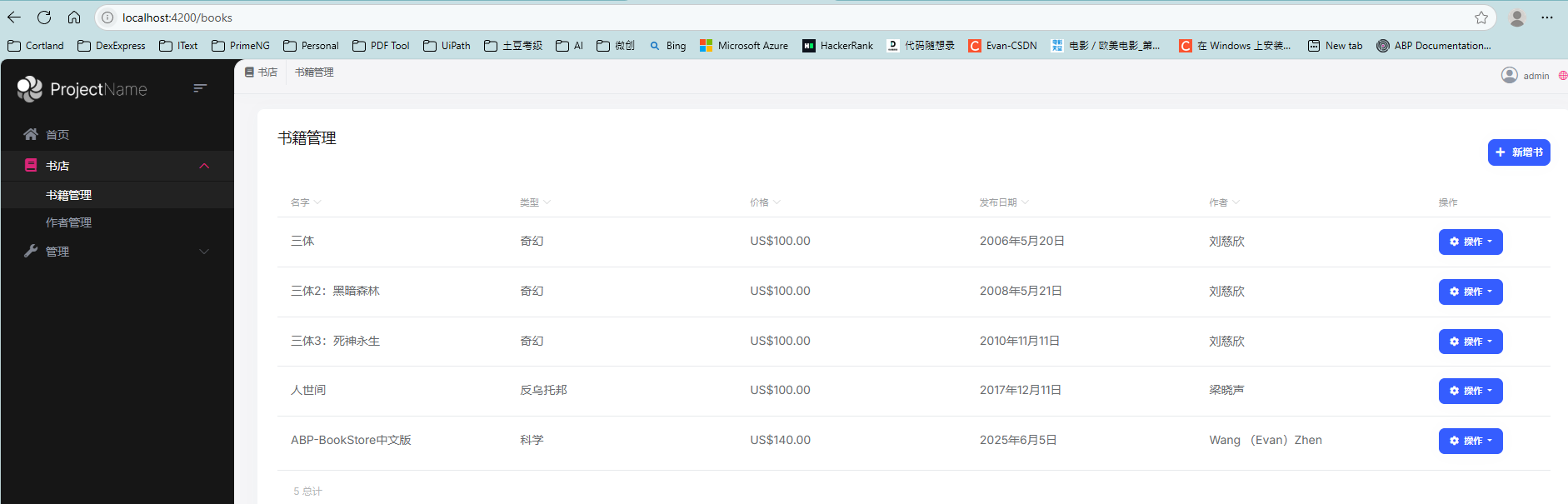Viewport: 1568px width, 504px height.
Task: Click the date 2006年5月20日
Action: [x=1022, y=241]
